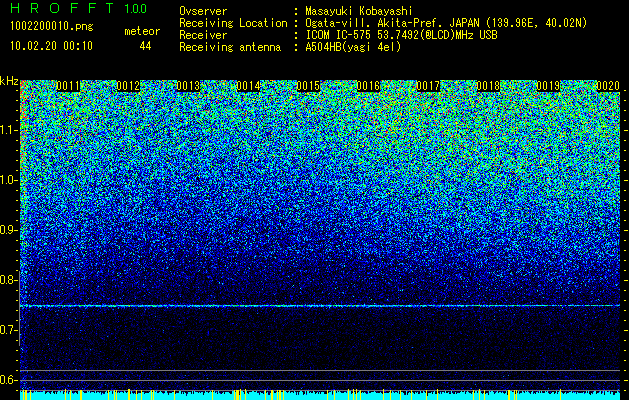
Task: Click the date stamp 10.02.20 00:10
Action: [51, 46]
